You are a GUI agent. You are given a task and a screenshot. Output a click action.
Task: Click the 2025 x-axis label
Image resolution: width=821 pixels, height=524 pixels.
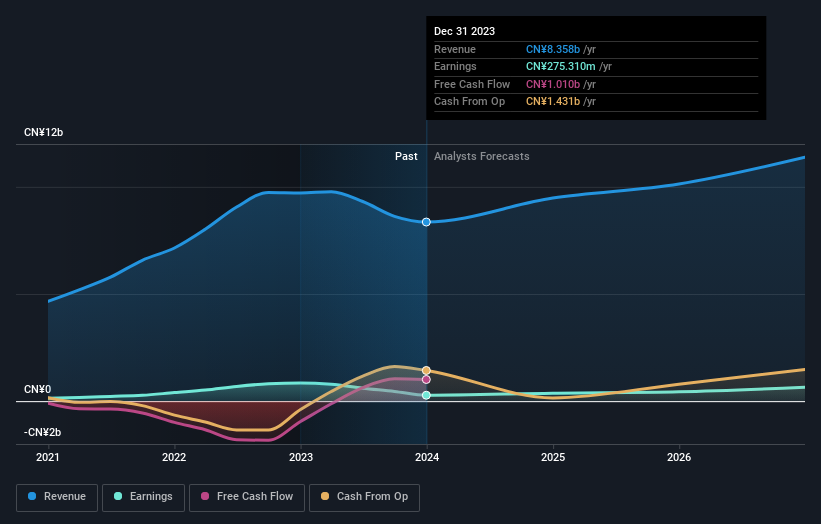click(x=553, y=458)
